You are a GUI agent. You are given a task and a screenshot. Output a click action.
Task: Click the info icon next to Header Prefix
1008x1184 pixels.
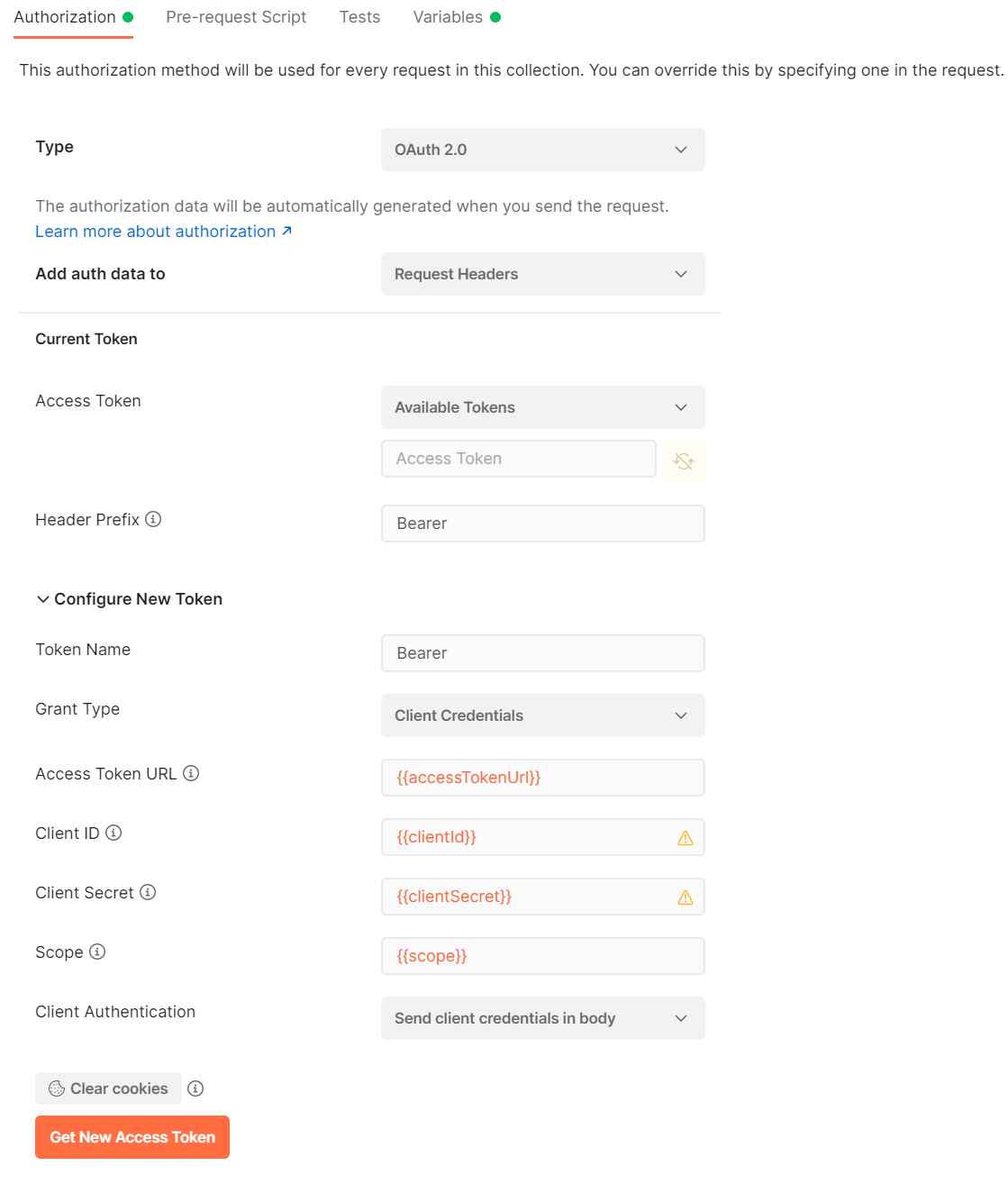pos(153,519)
